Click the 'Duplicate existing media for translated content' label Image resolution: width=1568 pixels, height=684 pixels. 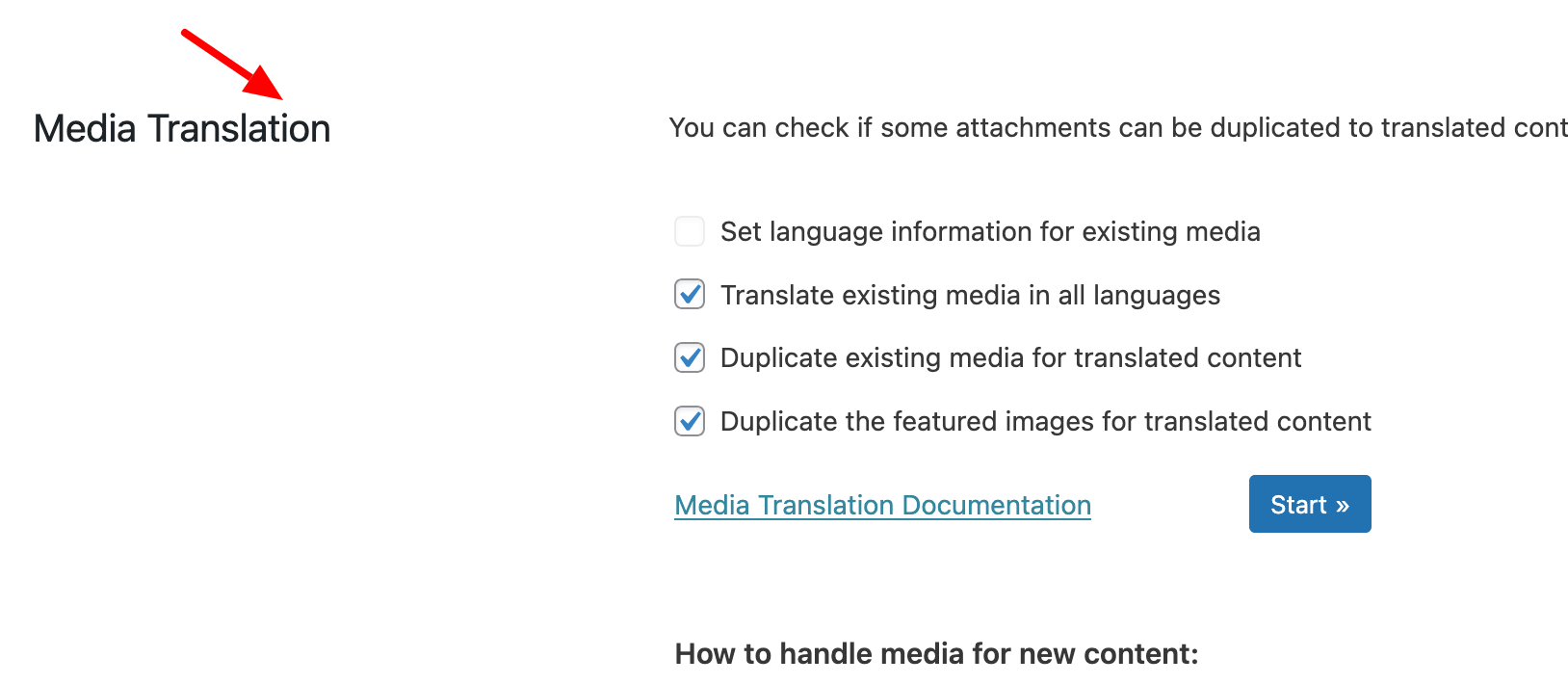click(x=1010, y=358)
